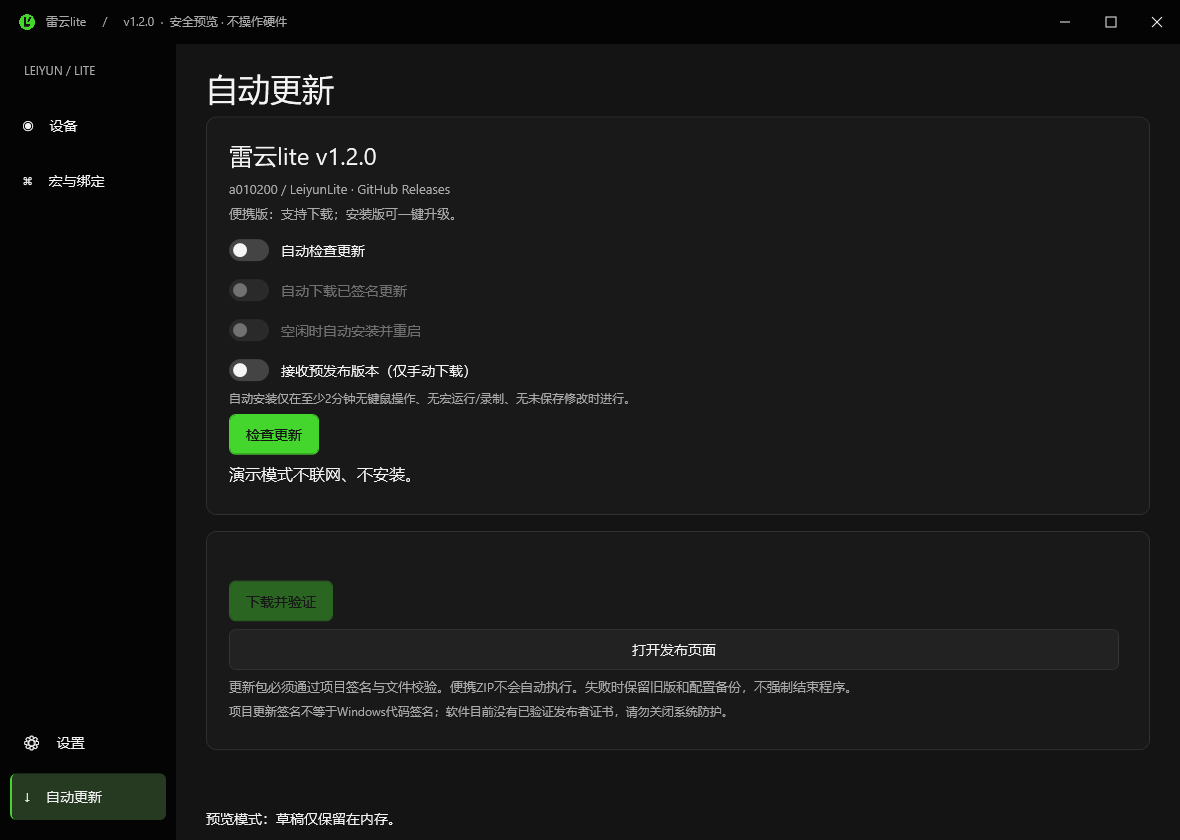This screenshot has height=840, width=1180.
Task: Click the 雷云lite v1.2.0 heading
Action: click(303, 157)
